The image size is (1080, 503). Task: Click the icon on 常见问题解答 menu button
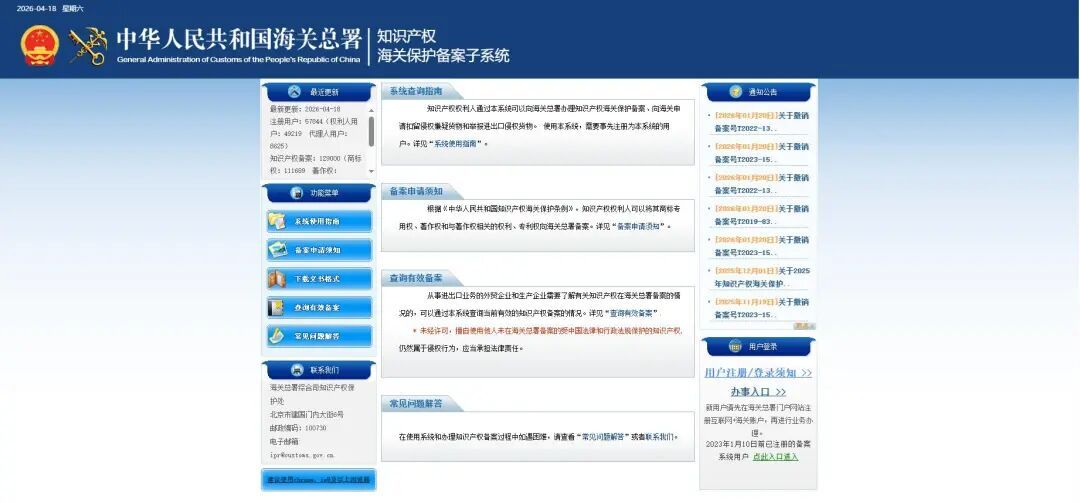point(277,336)
